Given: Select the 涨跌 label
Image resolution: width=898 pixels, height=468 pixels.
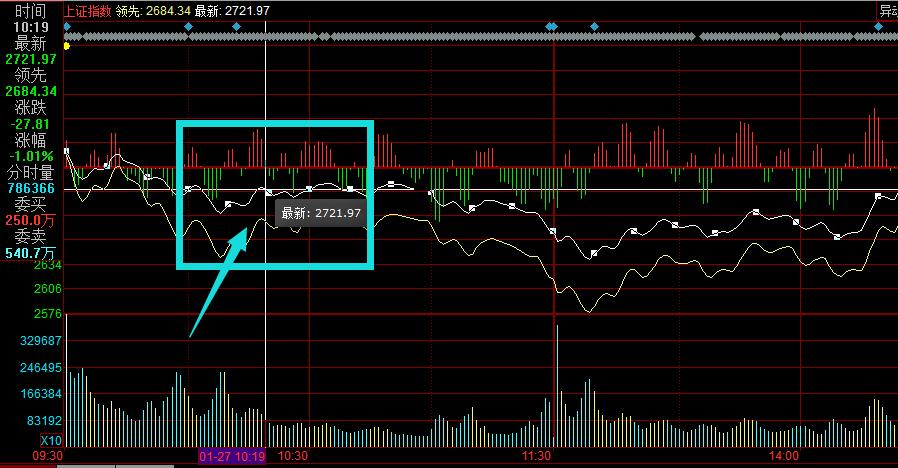Looking at the screenshot, I should pos(30,108).
